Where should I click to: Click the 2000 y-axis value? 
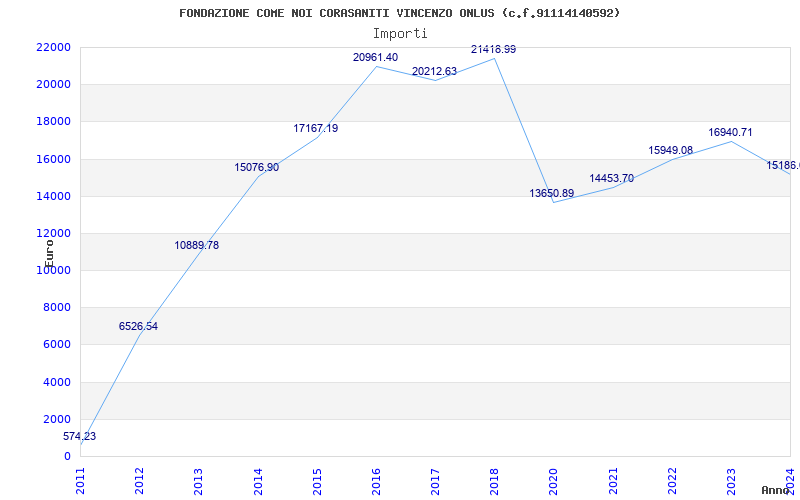pos(57,419)
